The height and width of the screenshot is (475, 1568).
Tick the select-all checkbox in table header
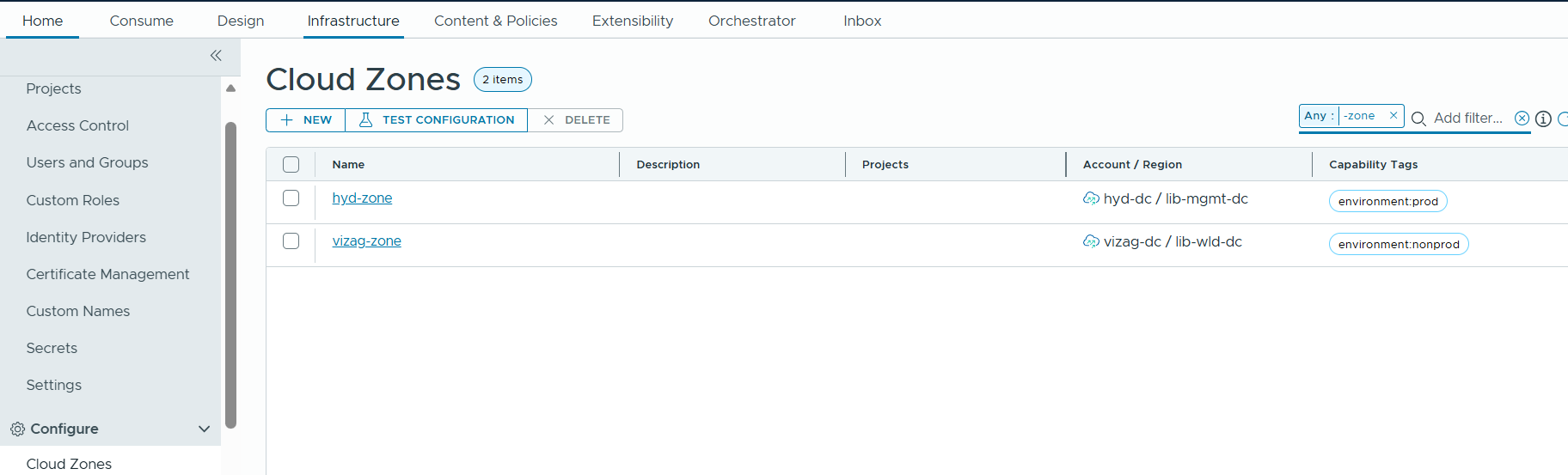pyautogui.click(x=291, y=164)
